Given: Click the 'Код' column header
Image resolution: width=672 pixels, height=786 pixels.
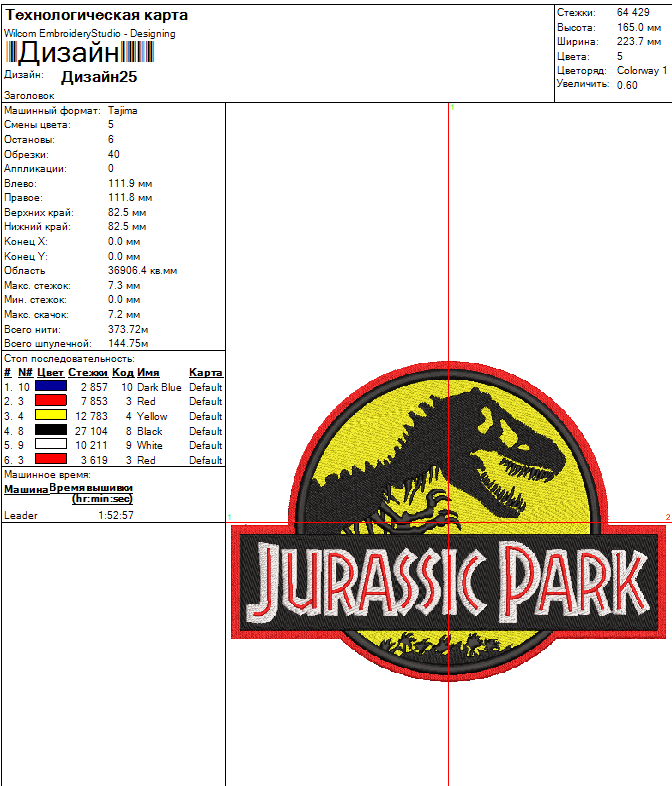Looking at the screenshot, I should [x=123, y=372].
